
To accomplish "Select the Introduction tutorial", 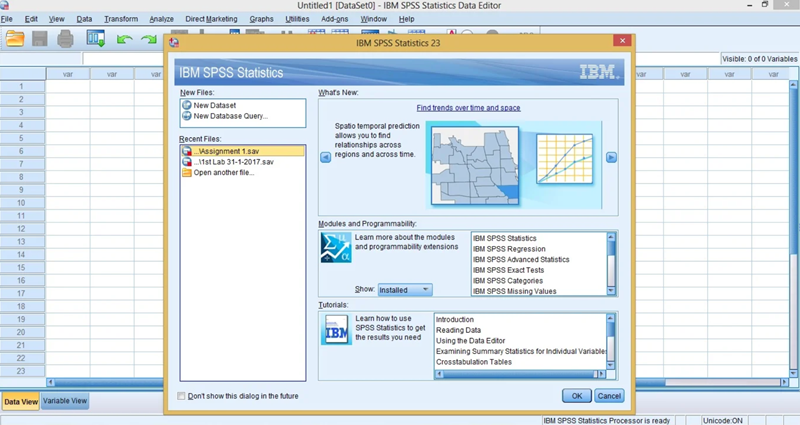I will [455, 319].
